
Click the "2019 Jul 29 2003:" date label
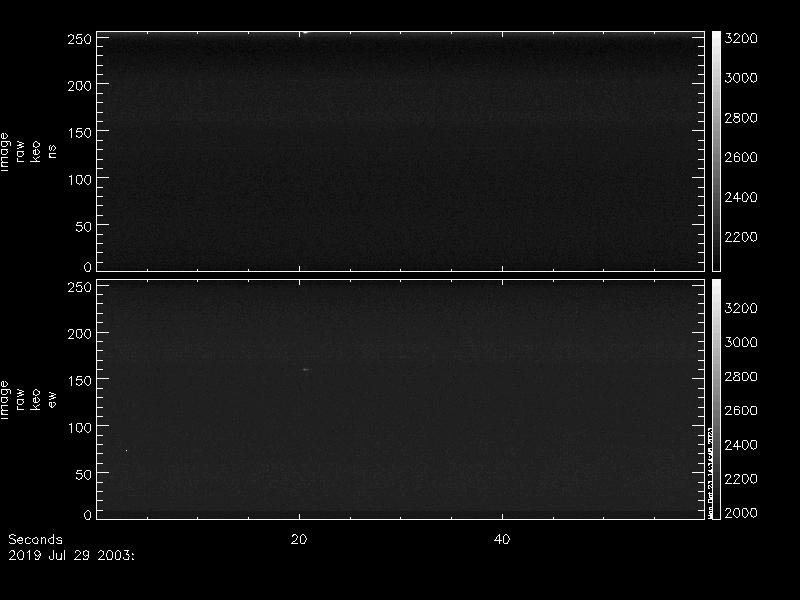(71, 555)
